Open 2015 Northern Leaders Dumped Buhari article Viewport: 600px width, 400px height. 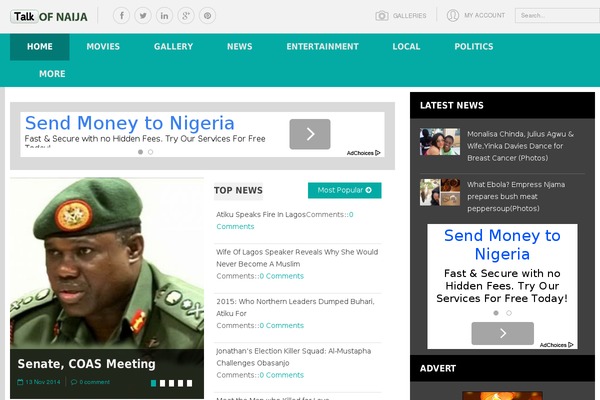pos(295,307)
